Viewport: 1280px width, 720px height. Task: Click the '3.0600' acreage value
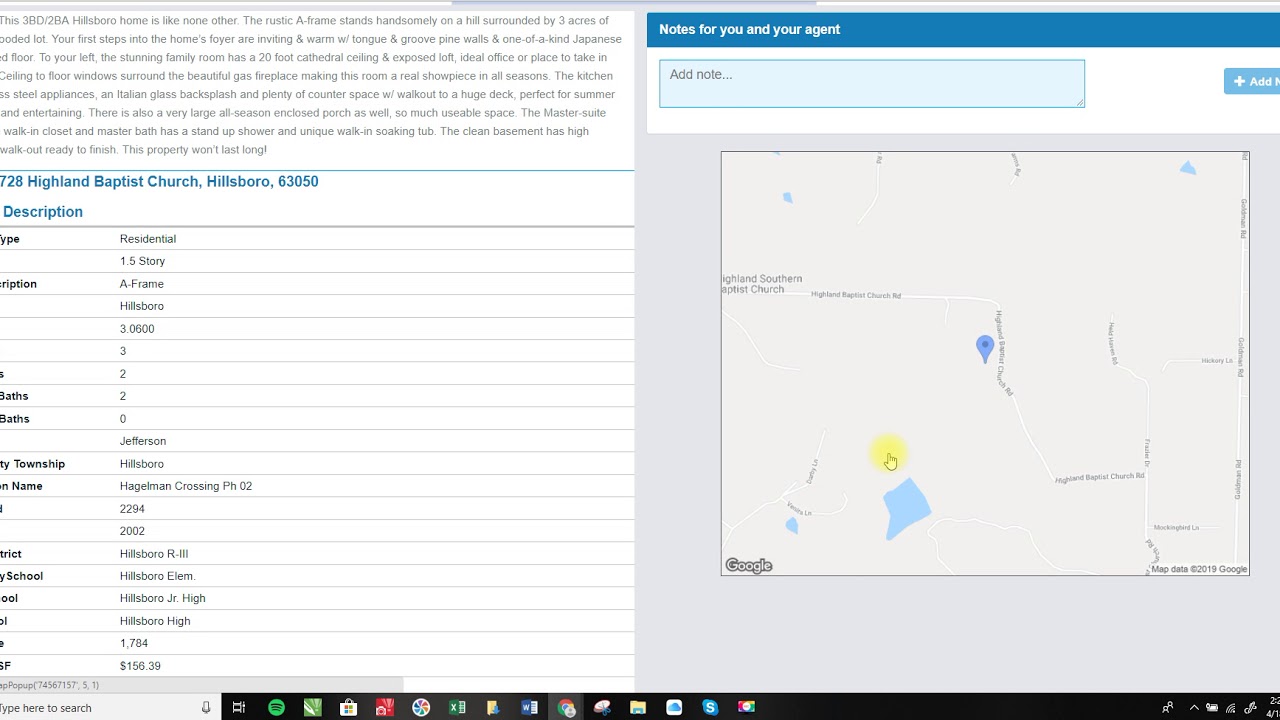(x=137, y=329)
